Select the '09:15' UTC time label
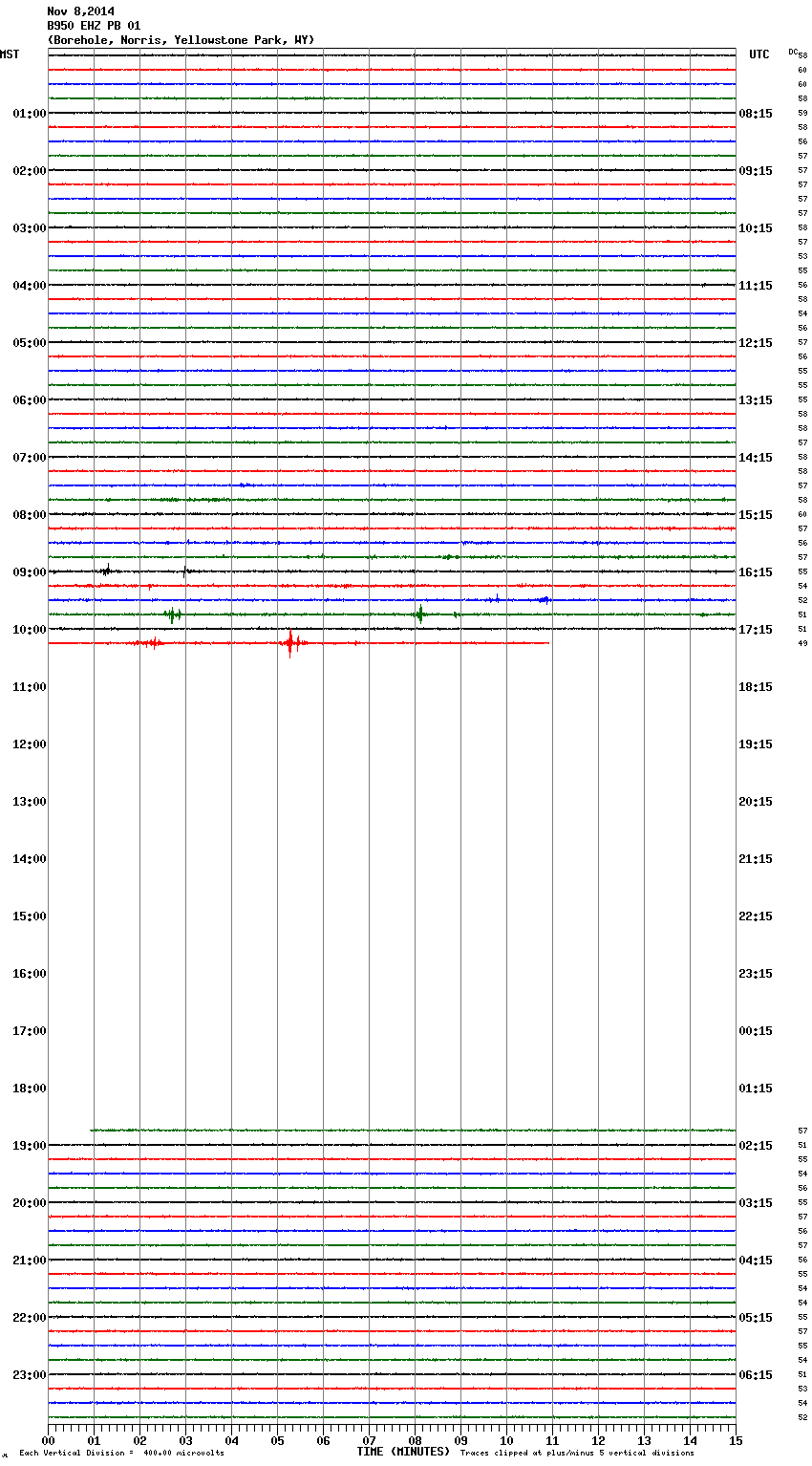812x1466 pixels. 756,171
